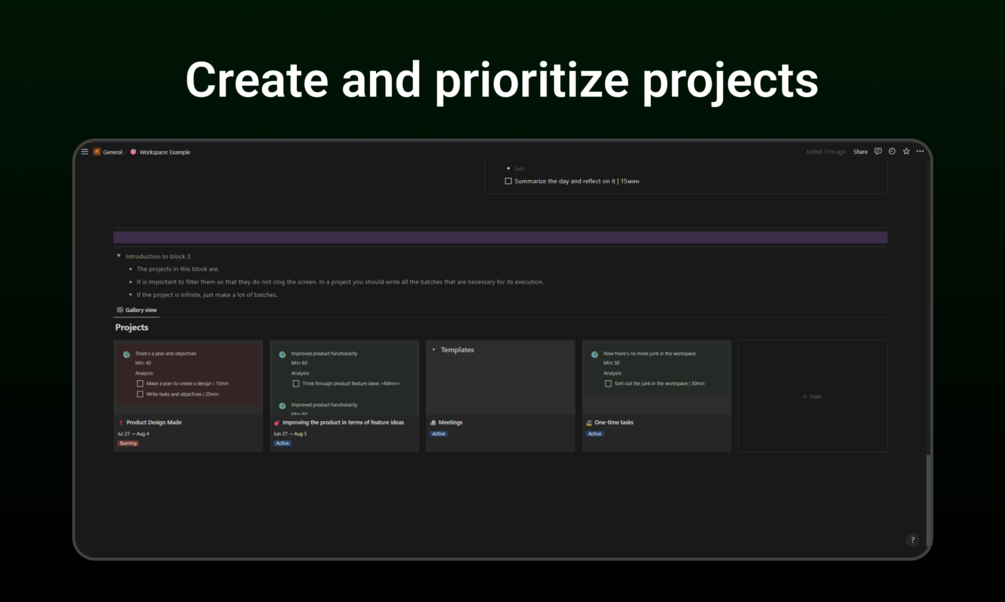This screenshot has height=602, width=1005.
Task: Add a new project with + New
Action: coord(812,396)
